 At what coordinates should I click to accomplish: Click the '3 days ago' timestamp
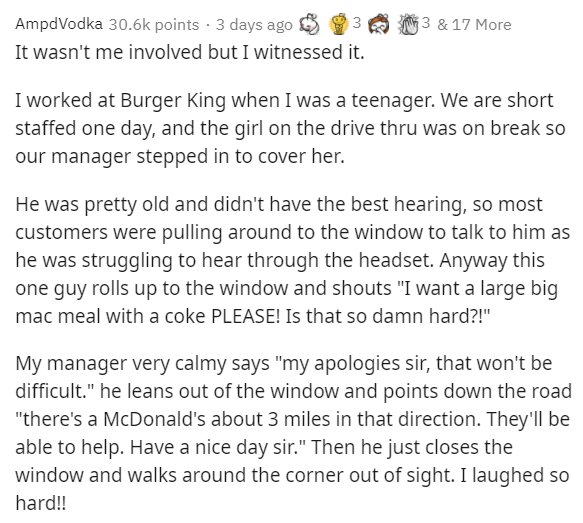click(x=254, y=25)
